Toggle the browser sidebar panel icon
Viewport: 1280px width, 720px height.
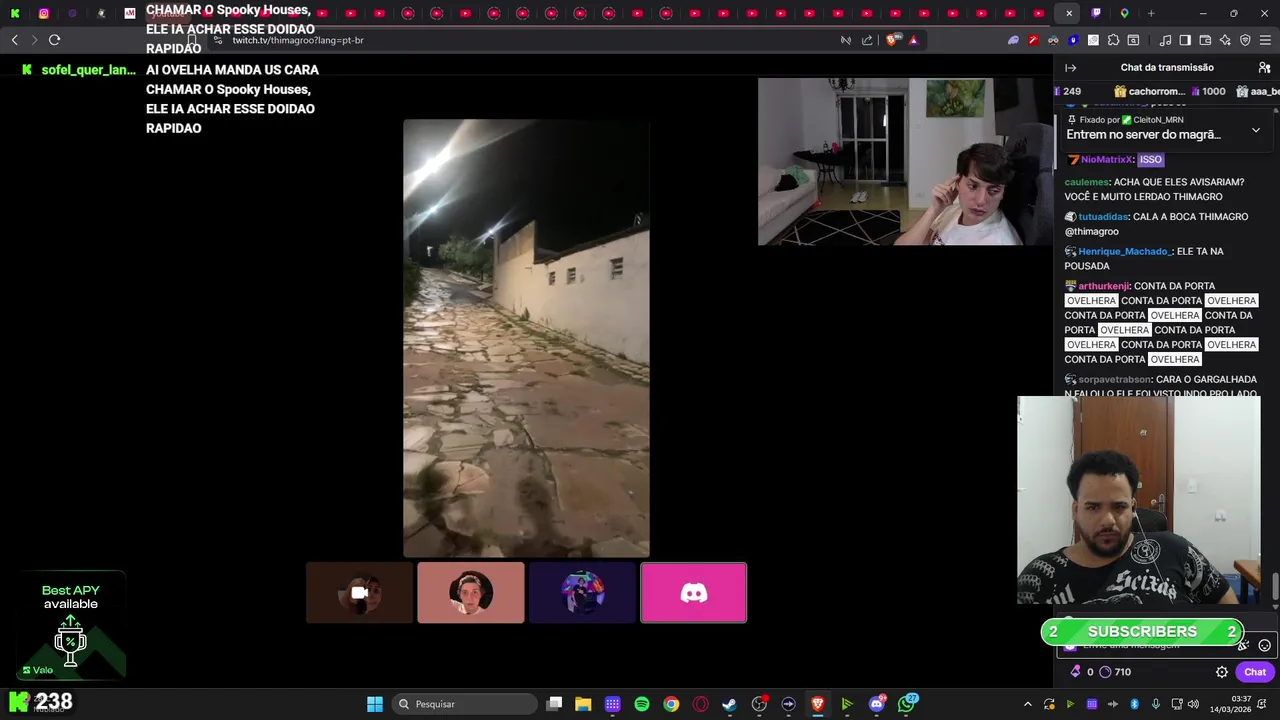(1185, 40)
